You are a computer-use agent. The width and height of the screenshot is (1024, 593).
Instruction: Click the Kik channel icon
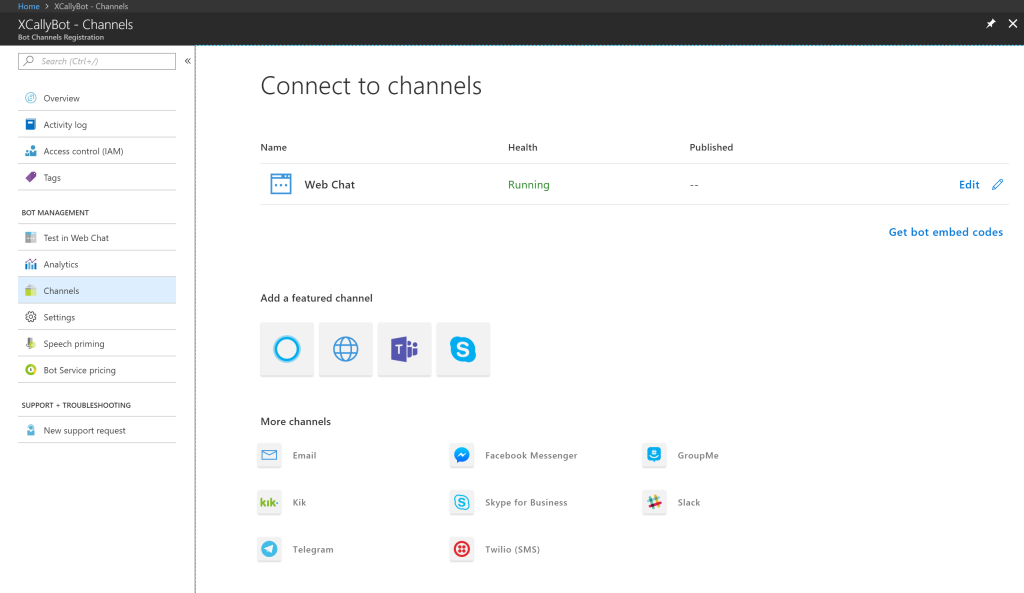click(269, 502)
